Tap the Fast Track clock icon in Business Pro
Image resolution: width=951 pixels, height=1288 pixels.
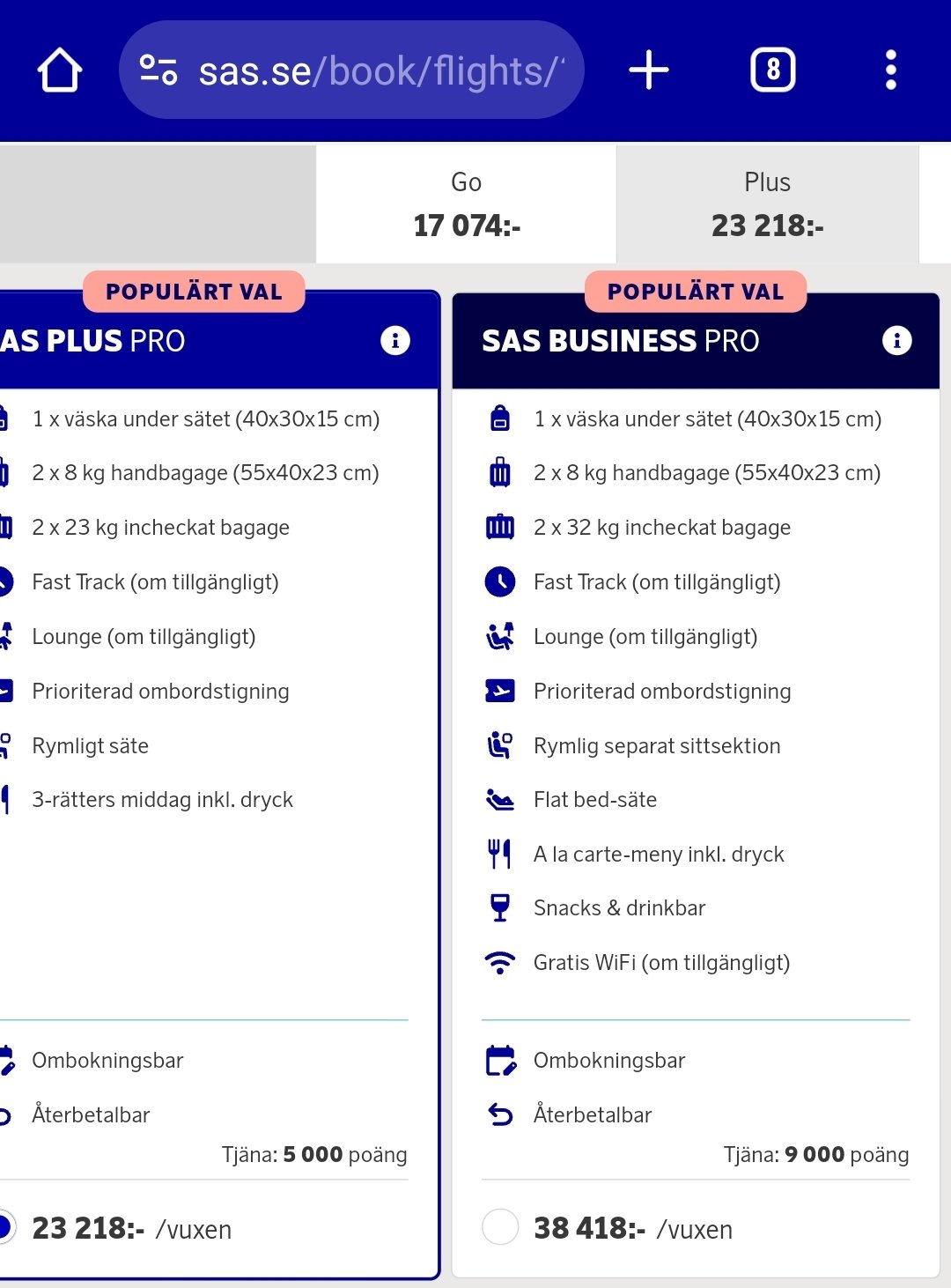point(500,582)
